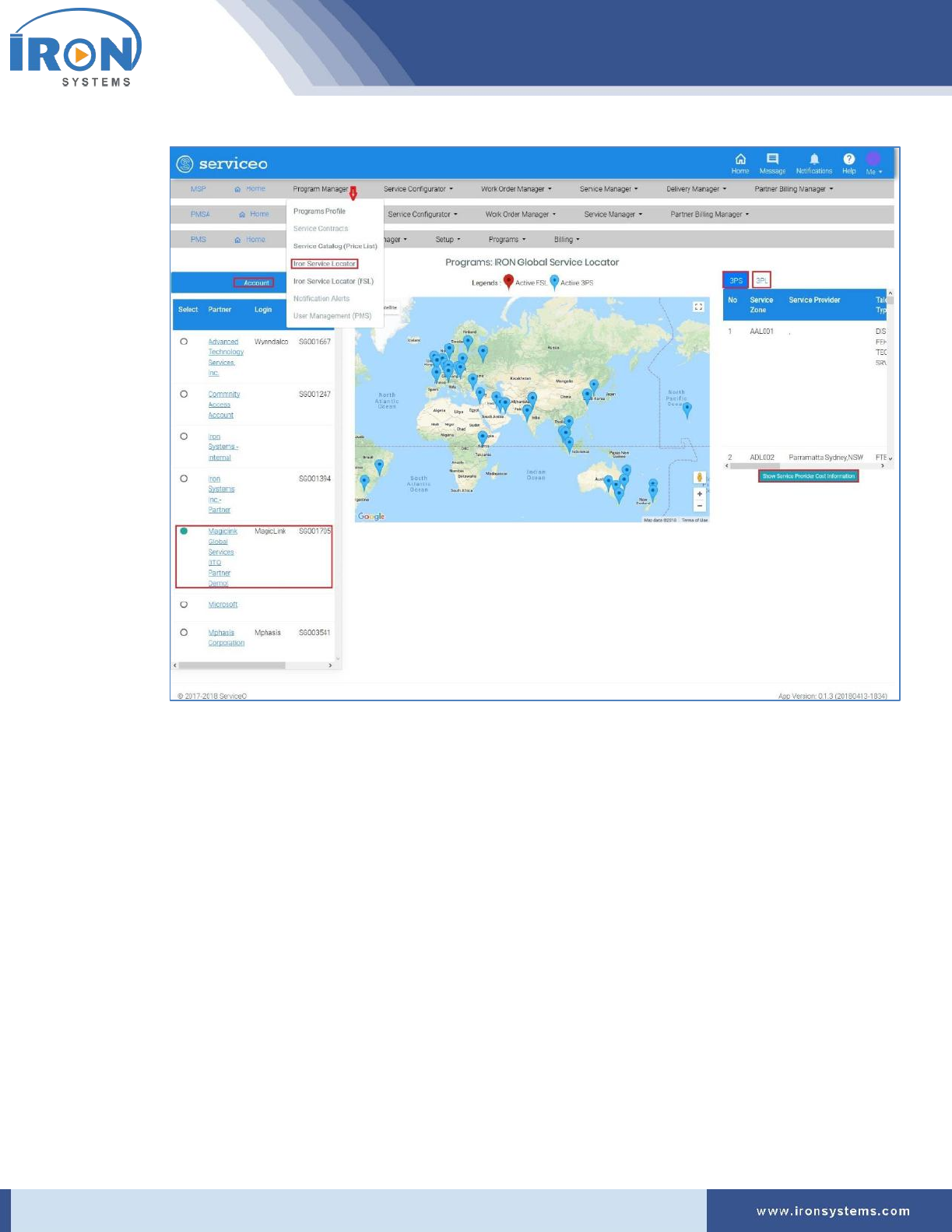Viewport: 952px width, 1232px height.
Task: Select the Mphasis Corporation radio button
Action: coord(184,633)
